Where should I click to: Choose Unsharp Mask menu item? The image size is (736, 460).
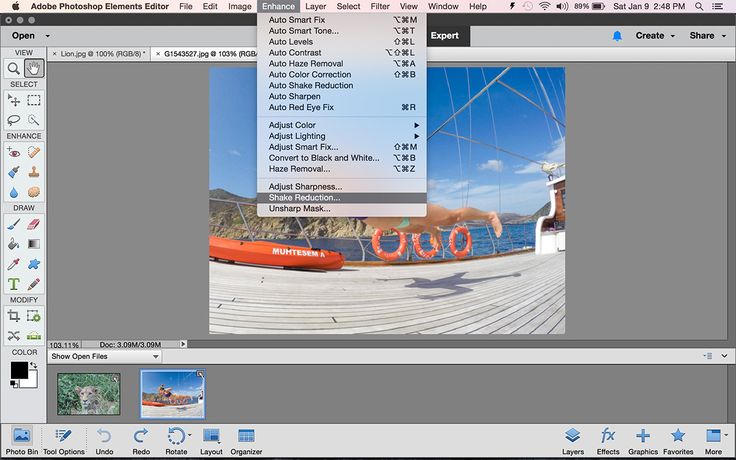342,208
